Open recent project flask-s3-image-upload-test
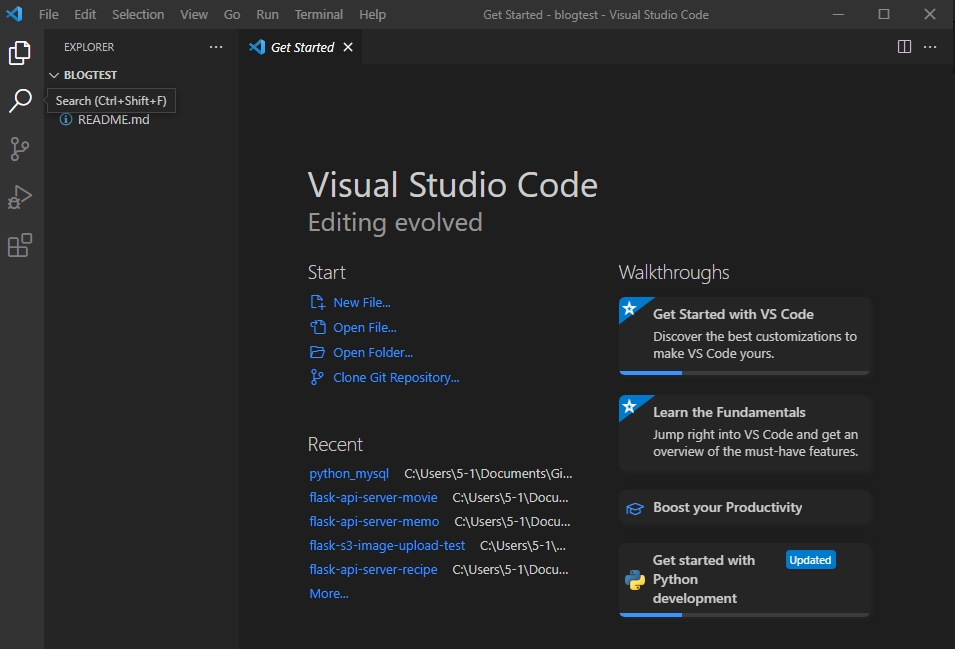955x649 pixels. [x=387, y=546]
